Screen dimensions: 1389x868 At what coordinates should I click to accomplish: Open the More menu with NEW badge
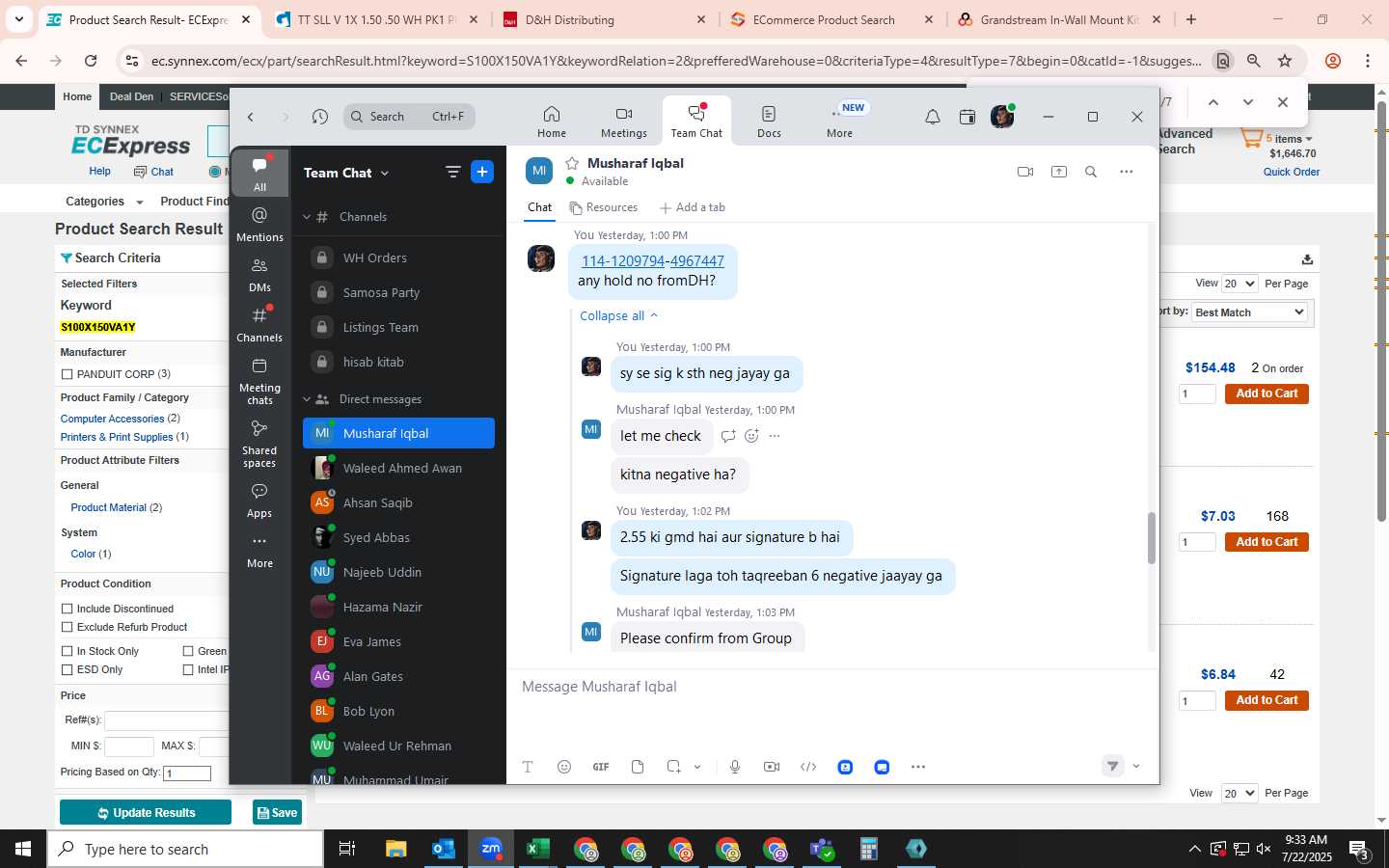(x=840, y=122)
